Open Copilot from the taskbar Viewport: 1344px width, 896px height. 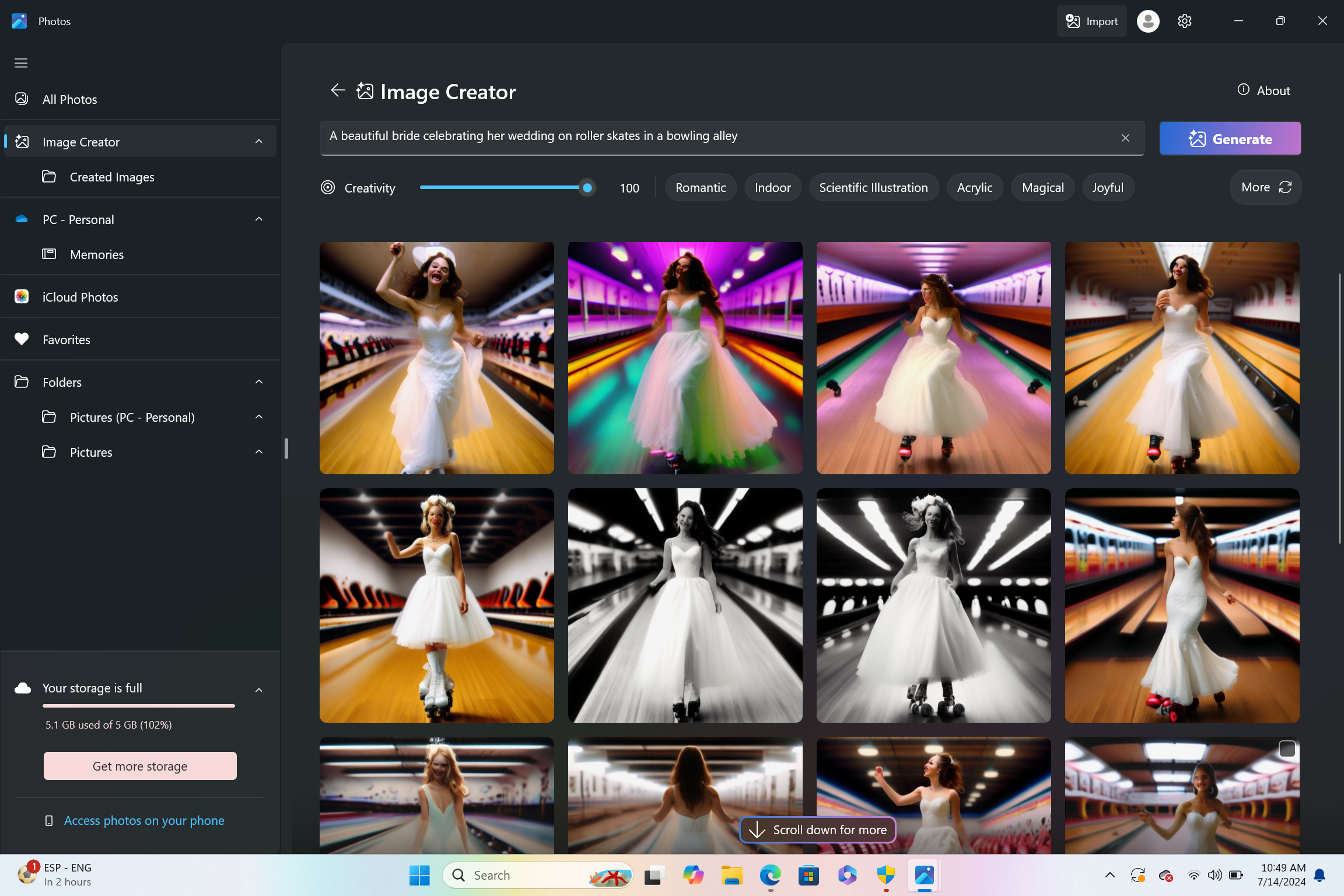pos(693,875)
